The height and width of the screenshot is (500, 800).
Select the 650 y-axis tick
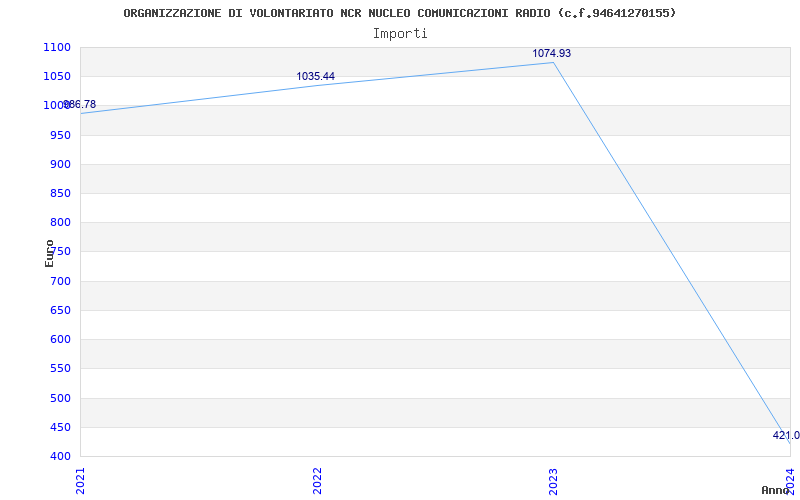point(60,310)
